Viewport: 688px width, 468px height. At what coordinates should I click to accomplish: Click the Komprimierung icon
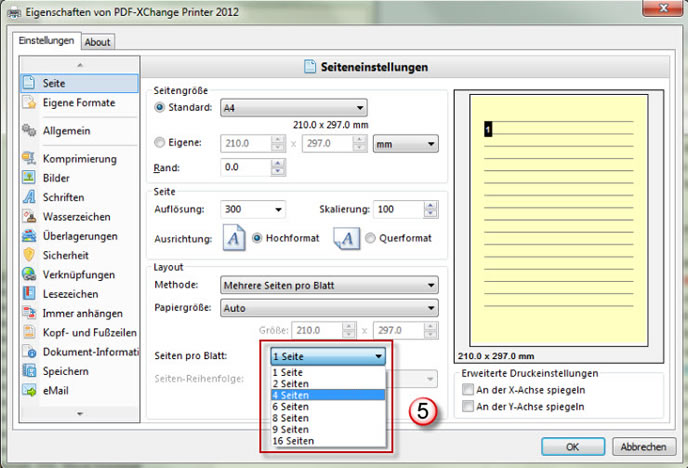(x=29, y=158)
